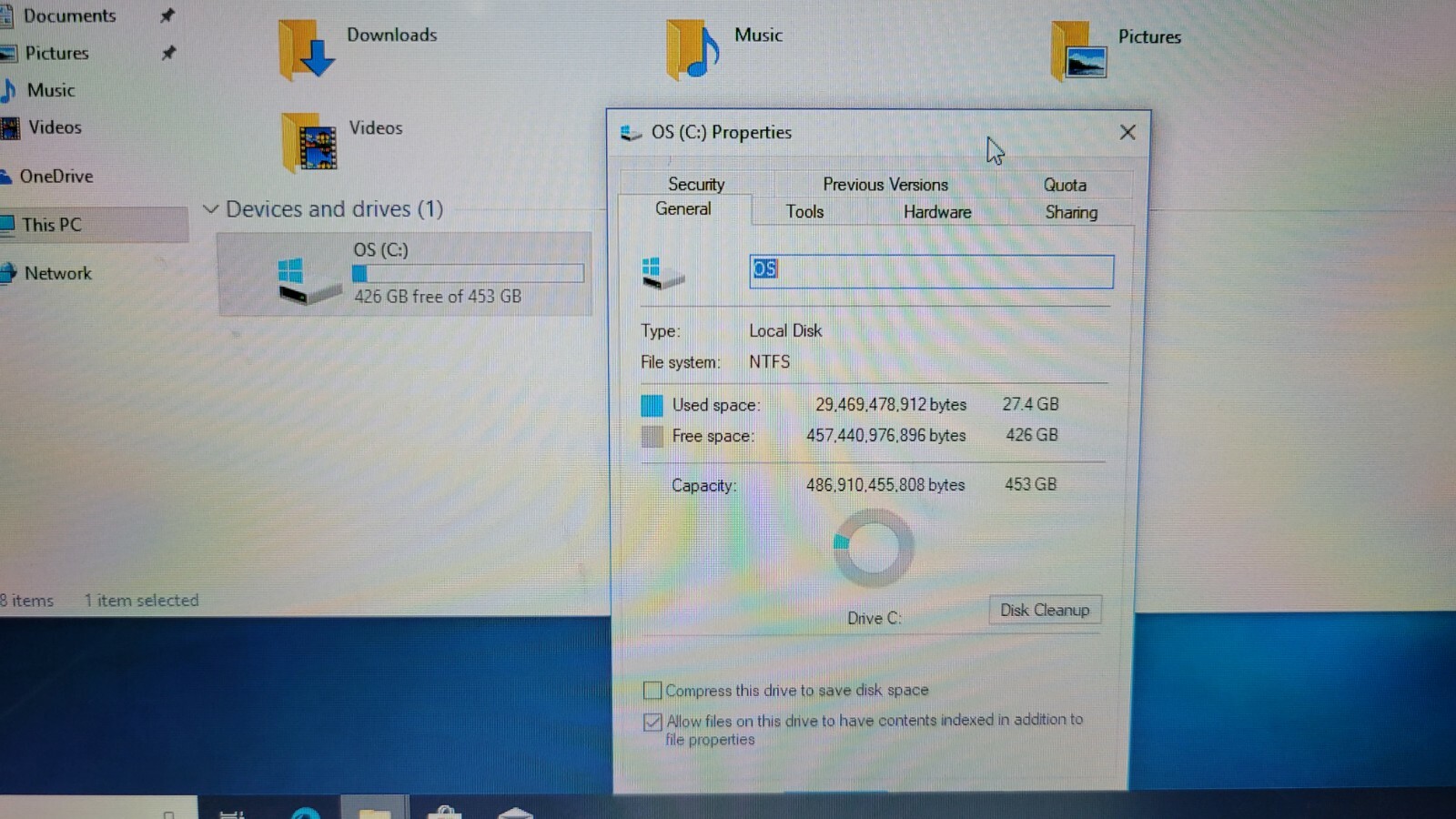Open File Explorer from the taskbar
This screenshot has width=1456, height=819.
tap(374, 809)
